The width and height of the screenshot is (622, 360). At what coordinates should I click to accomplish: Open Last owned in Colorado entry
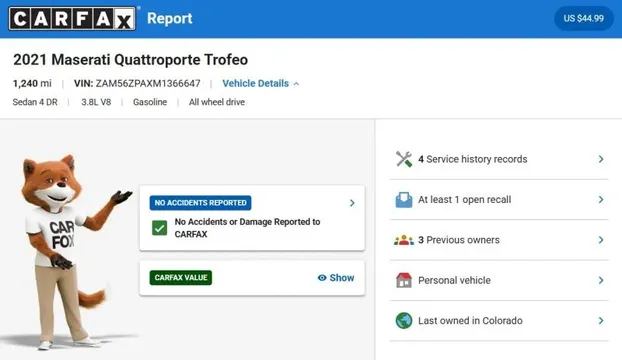[499, 320]
